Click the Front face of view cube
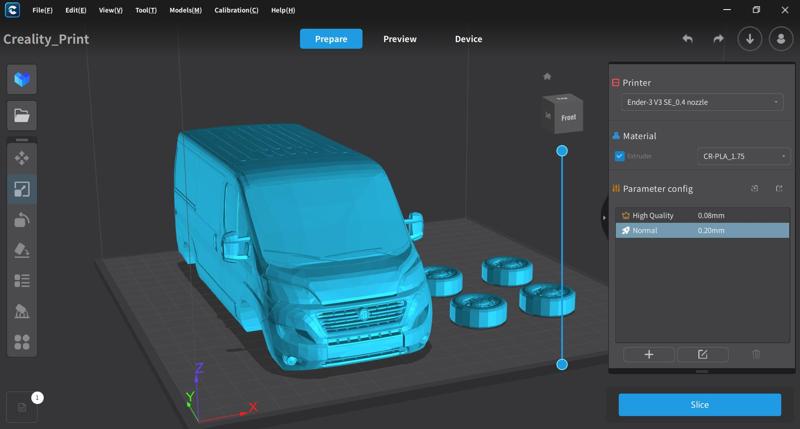 (x=569, y=118)
